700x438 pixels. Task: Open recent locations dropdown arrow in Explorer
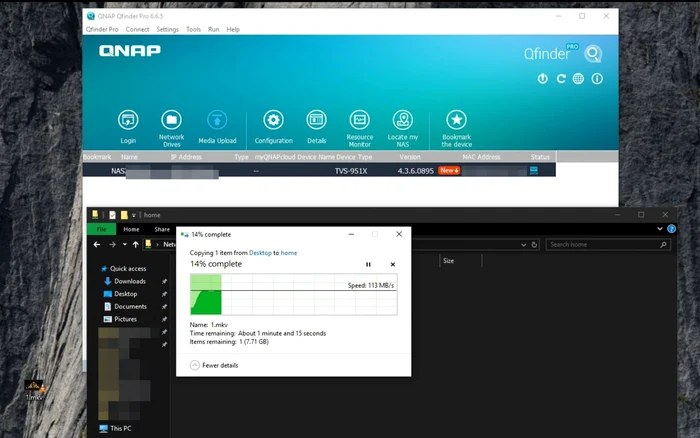(x=125, y=245)
